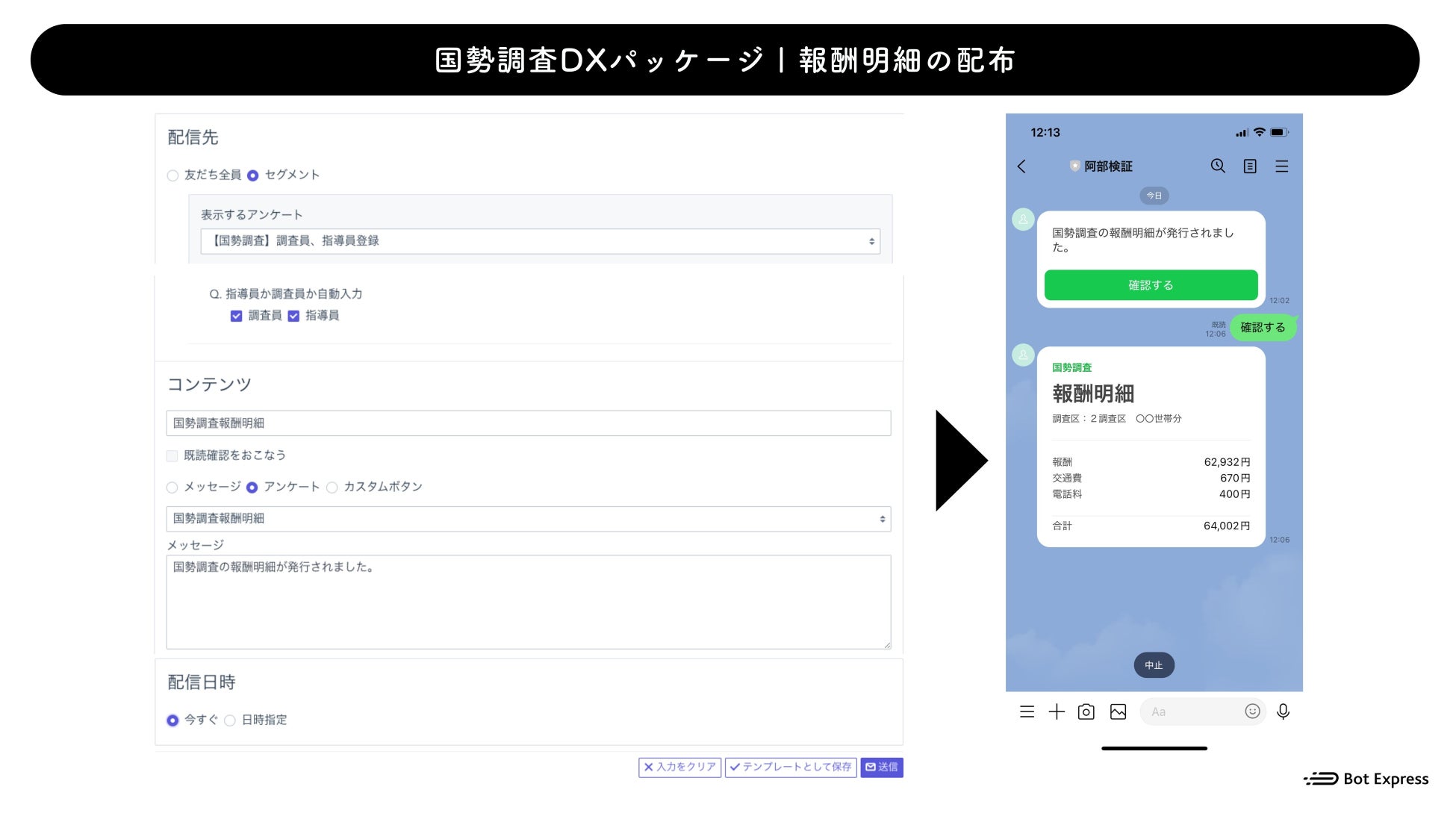Viewport: 1456px width, 819px height.
Task: Tap the back arrow in chat header
Action: point(1021,166)
